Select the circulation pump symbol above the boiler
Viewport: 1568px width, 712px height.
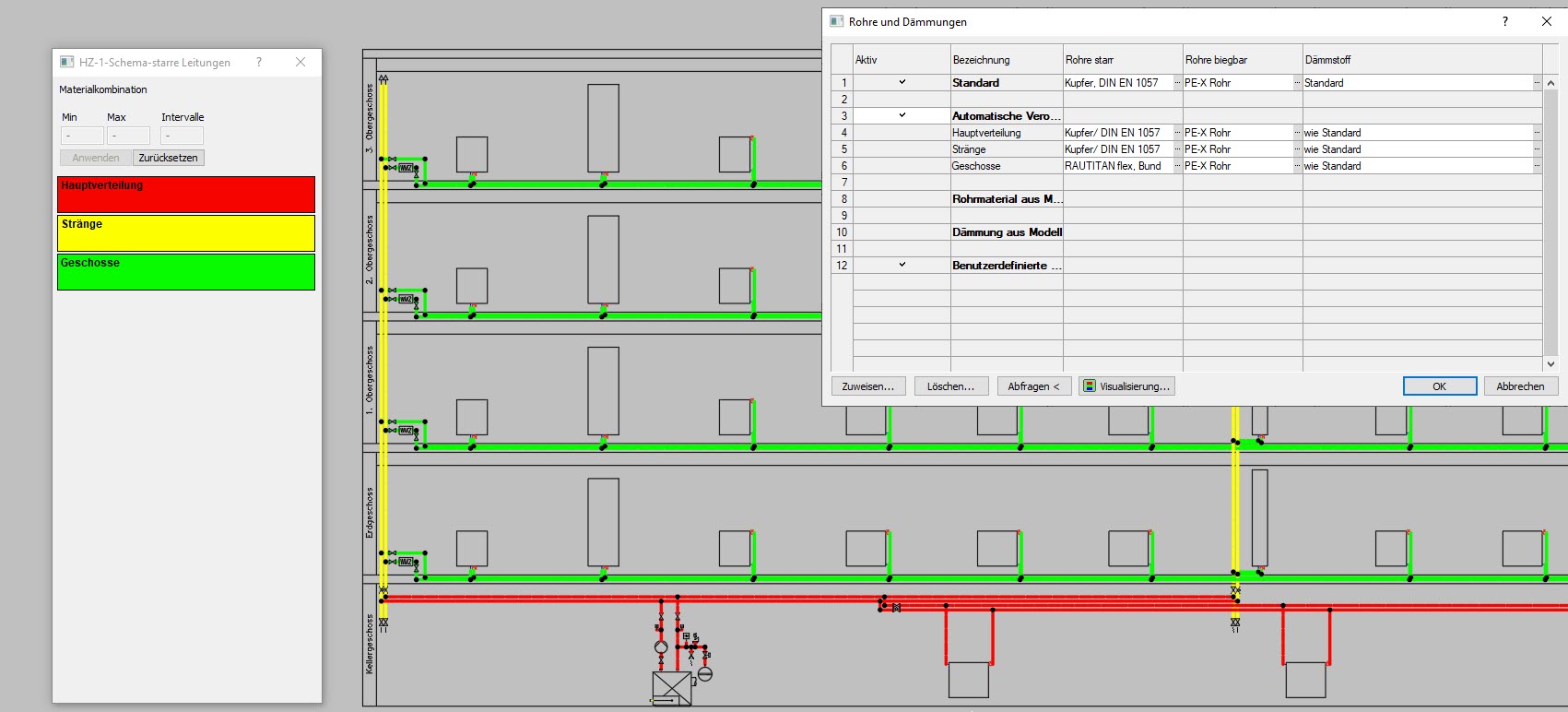point(661,647)
